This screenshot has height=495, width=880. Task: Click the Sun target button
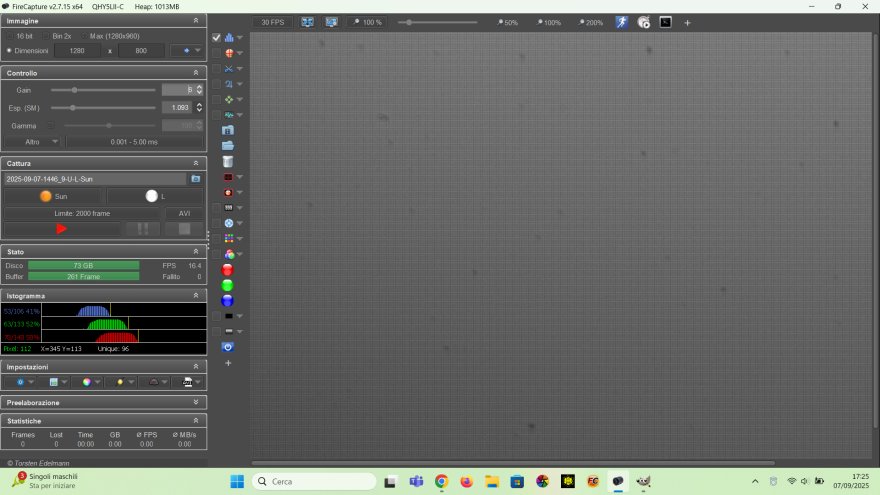53,196
